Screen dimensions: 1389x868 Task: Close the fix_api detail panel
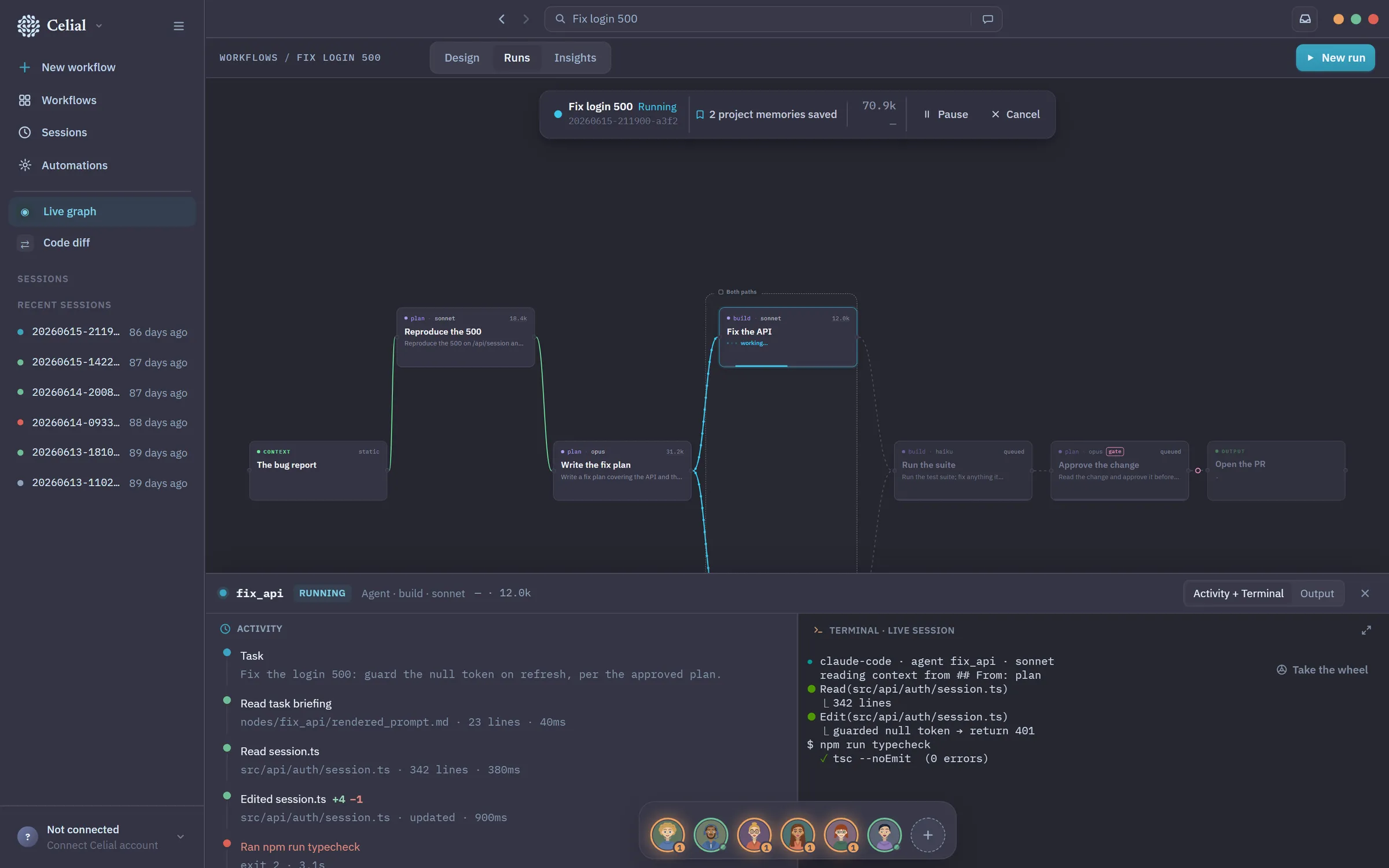1365,593
